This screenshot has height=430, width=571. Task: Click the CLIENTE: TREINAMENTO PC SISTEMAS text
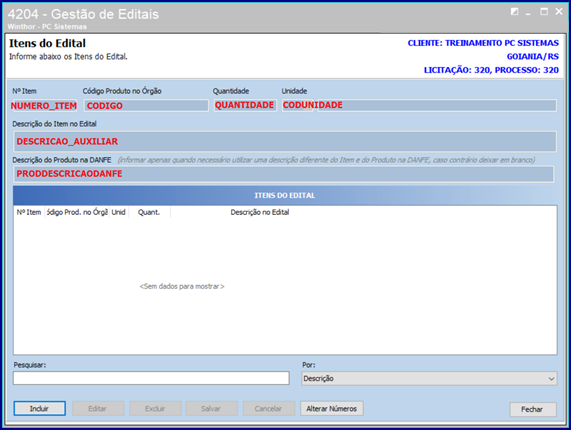pos(483,43)
